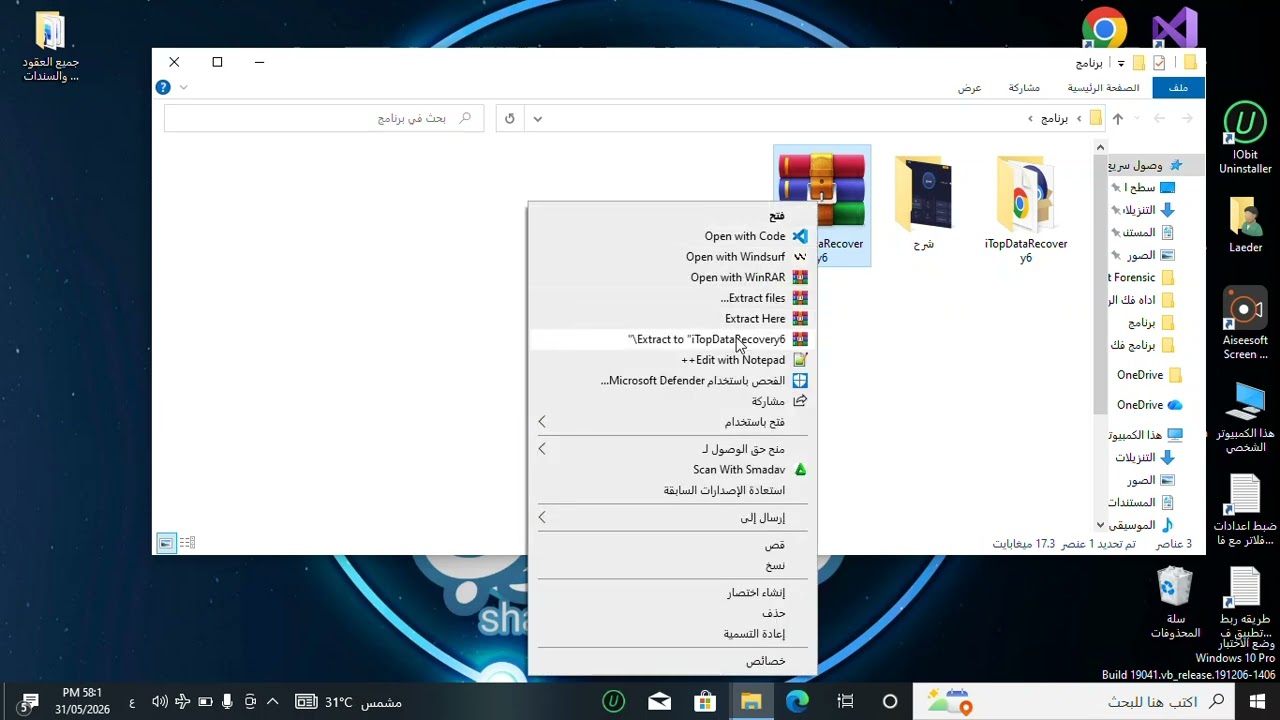The width and height of the screenshot is (1280, 720).
Task: Switch to large icons view button
Action: [166, 543]
